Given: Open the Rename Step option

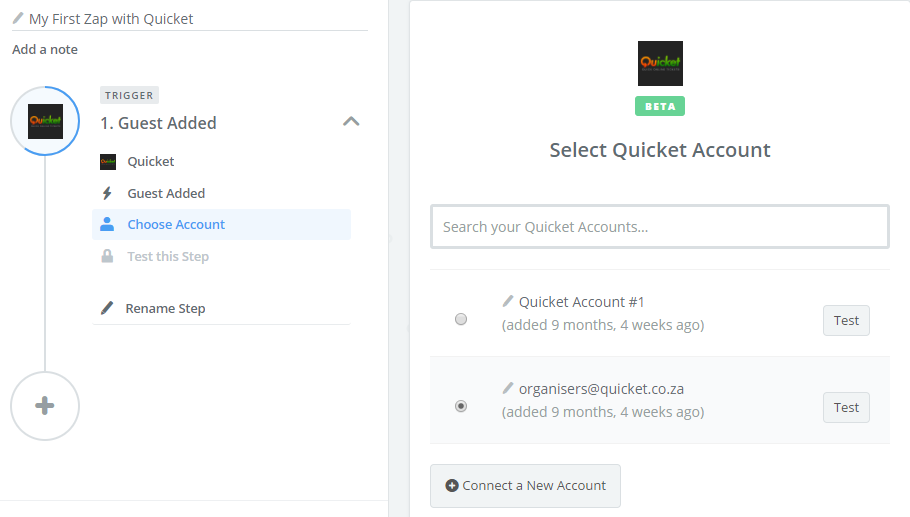Looking at the screenshot, I should point(165,308).
